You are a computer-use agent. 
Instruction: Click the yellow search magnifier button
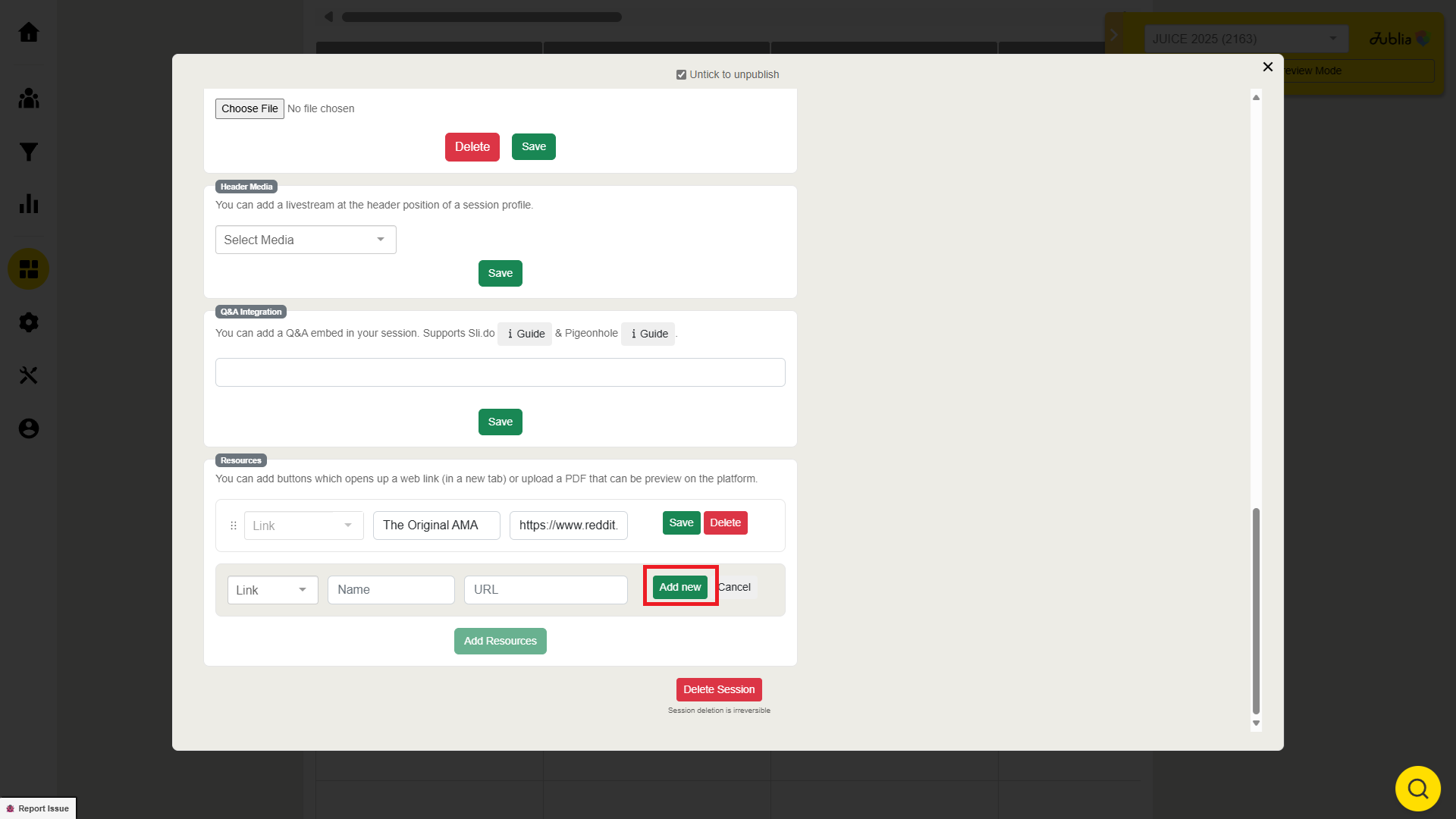coord(1417,789)
